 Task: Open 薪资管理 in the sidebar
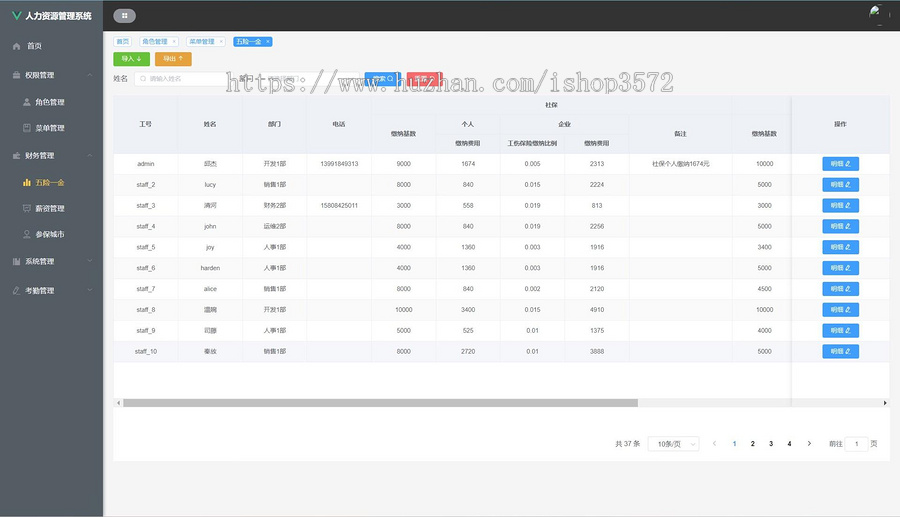51,208
